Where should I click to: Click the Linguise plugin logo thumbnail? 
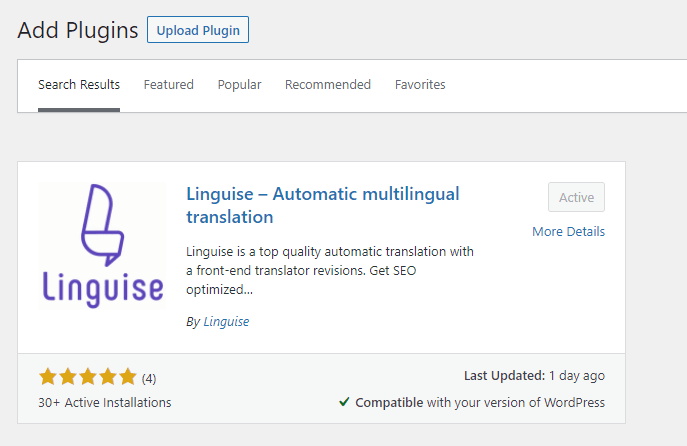[102, 246]
